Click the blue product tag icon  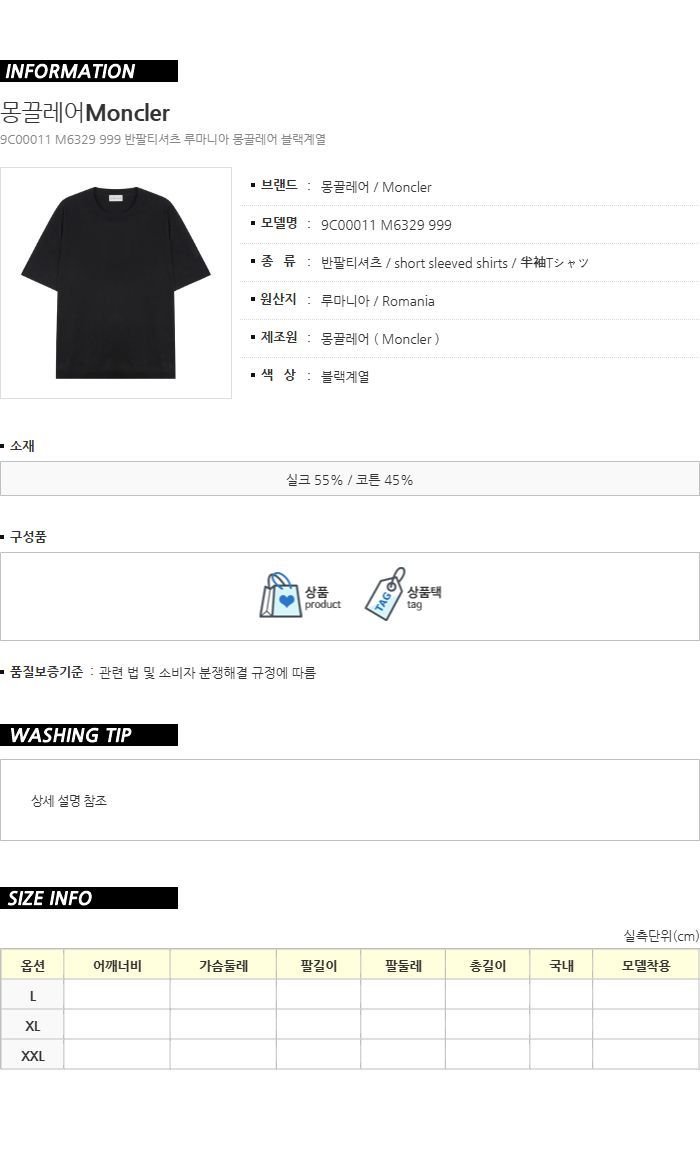click(x=385, y=594)
